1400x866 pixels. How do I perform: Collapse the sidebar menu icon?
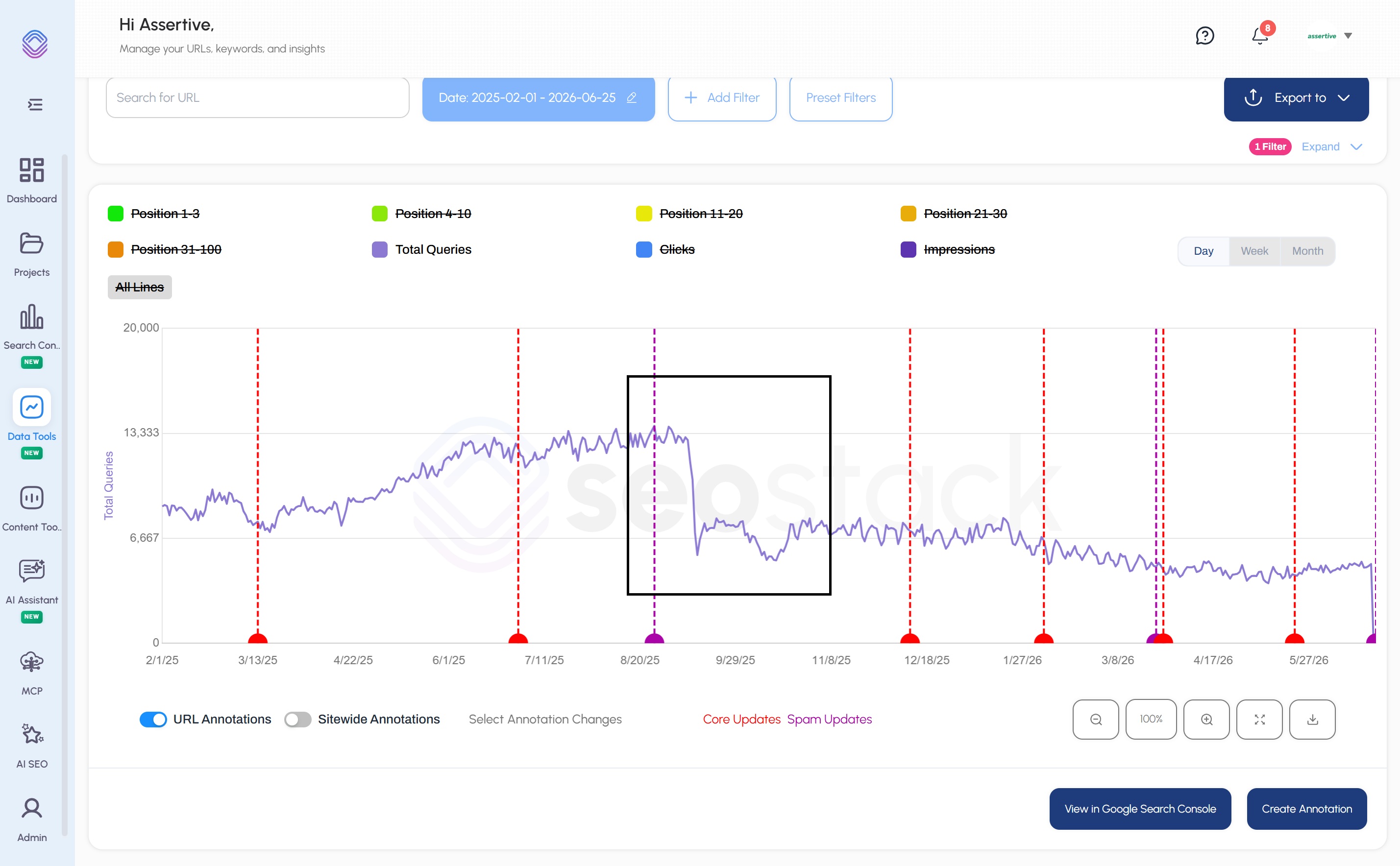35,104
